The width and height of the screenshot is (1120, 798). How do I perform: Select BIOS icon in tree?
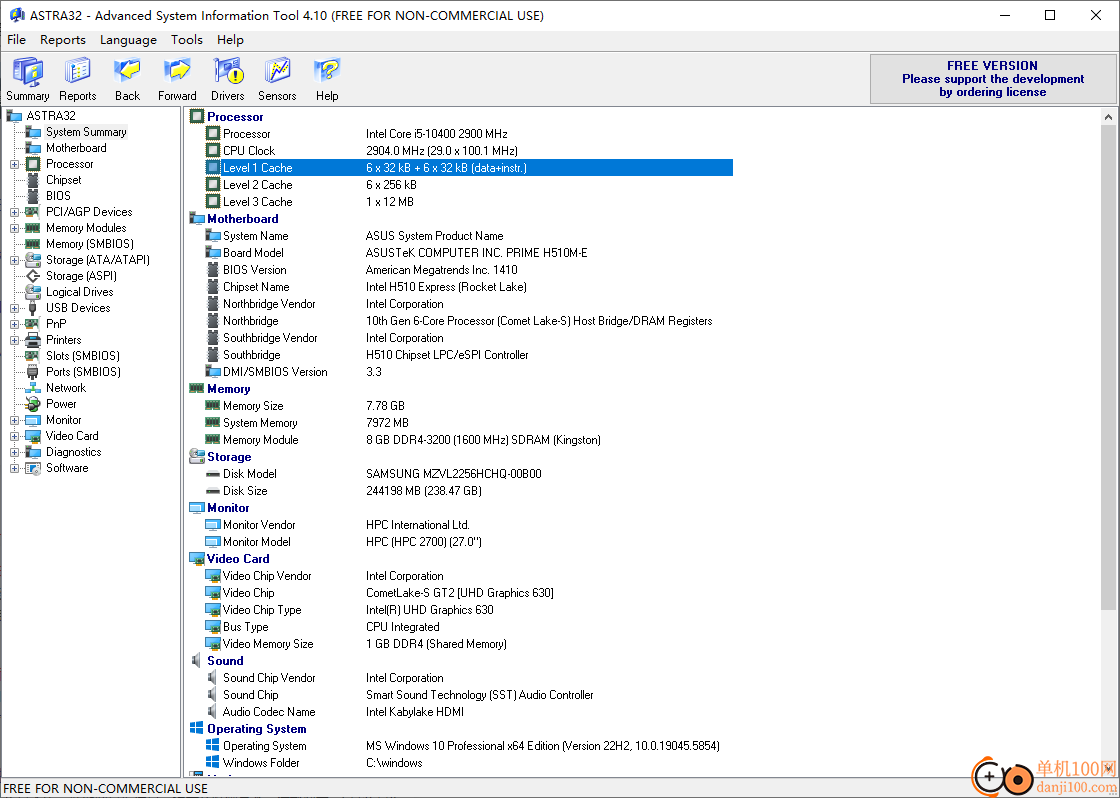click(33, 196)
